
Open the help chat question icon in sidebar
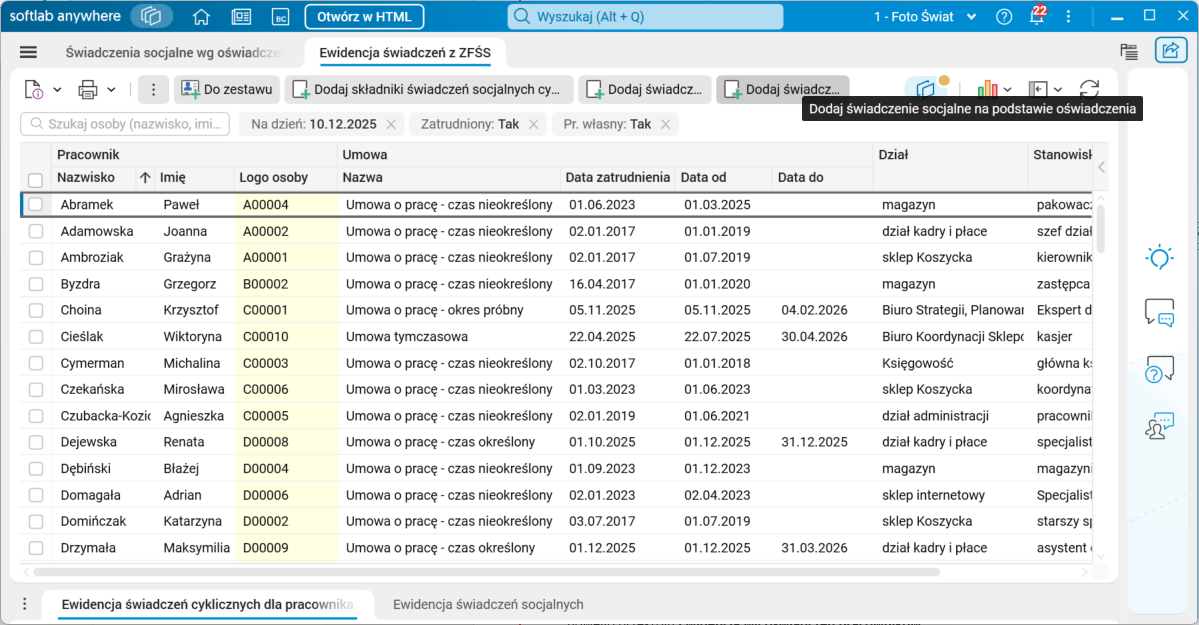pos(1159,369)
